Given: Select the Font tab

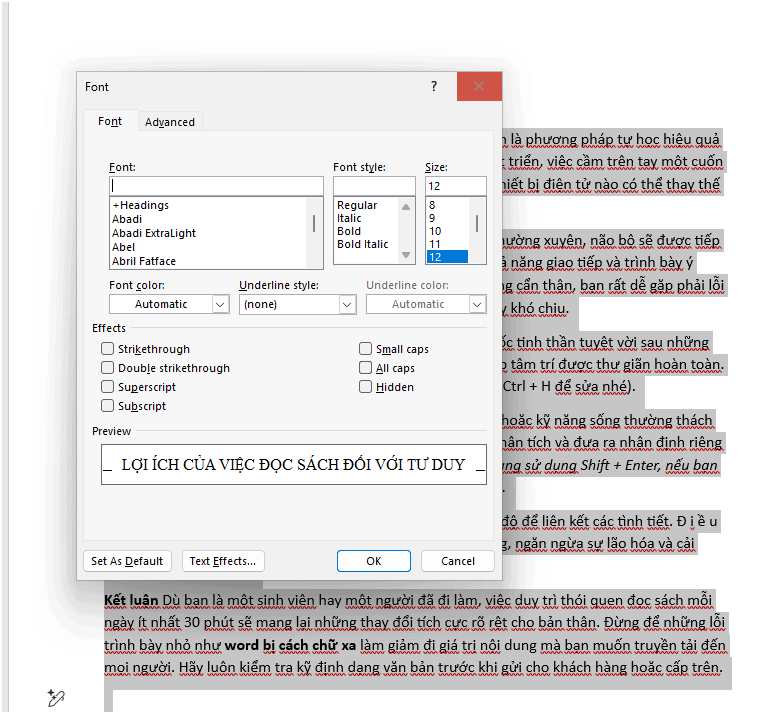Looking at the screenshot, I should tap(110, 121).
